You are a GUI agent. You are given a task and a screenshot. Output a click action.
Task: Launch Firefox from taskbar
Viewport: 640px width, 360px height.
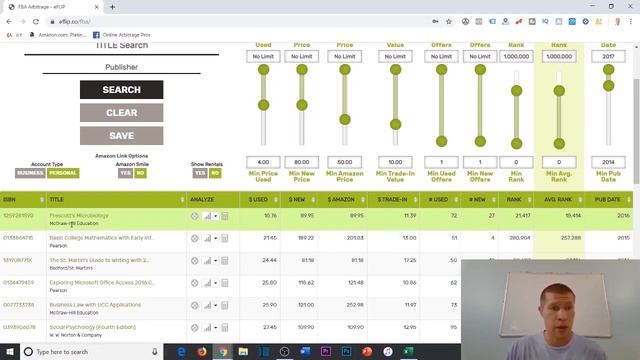pos(202,351)
